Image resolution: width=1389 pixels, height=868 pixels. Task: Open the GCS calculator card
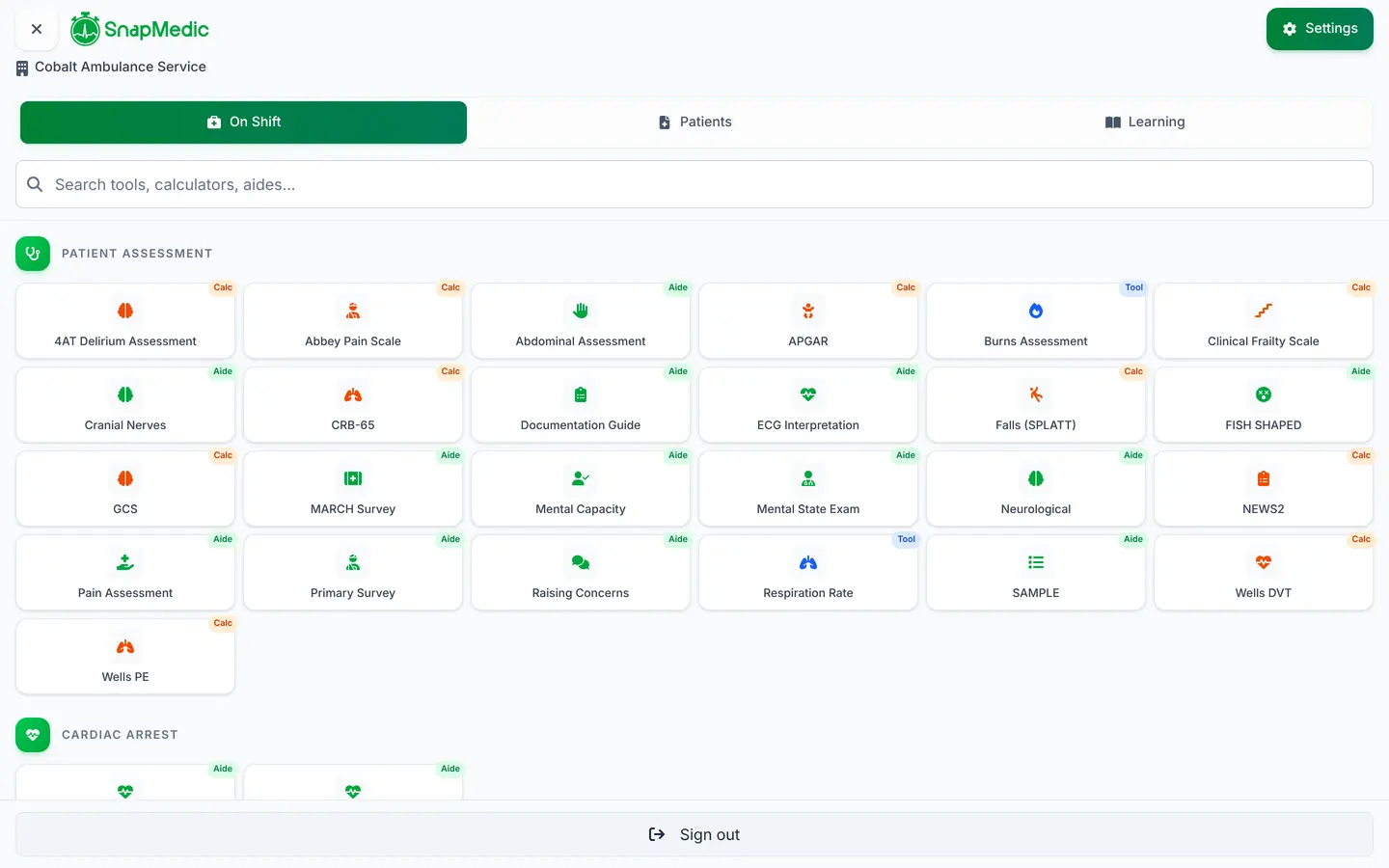click(125, 489)
